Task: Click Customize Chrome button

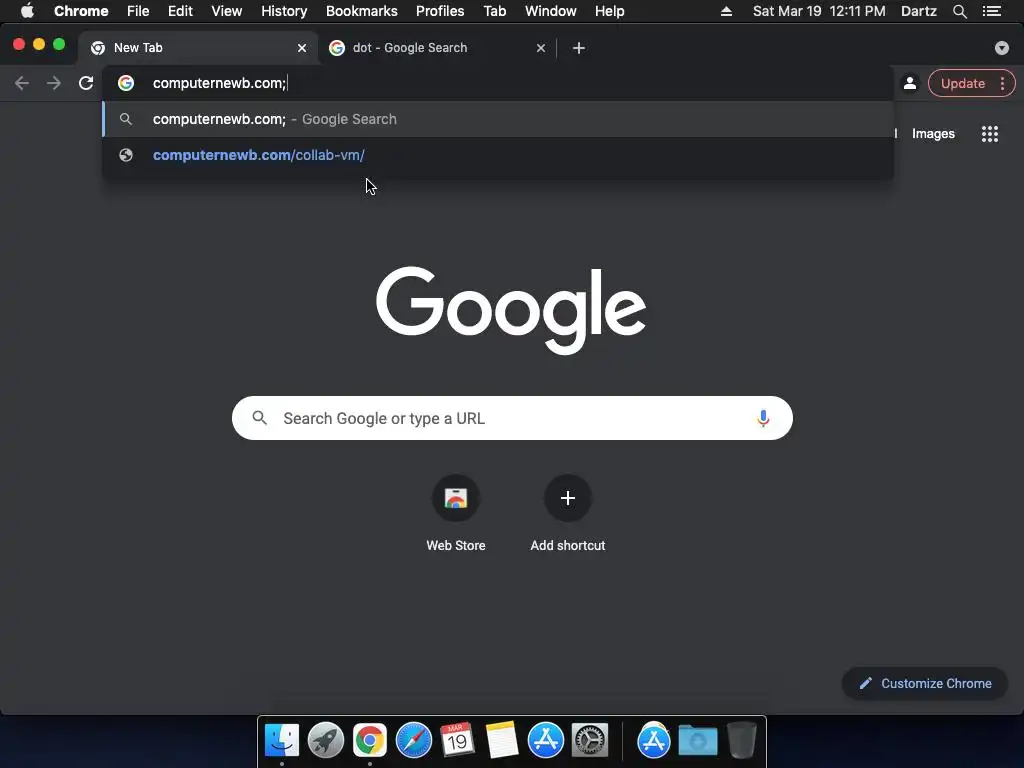Action: 925,683
